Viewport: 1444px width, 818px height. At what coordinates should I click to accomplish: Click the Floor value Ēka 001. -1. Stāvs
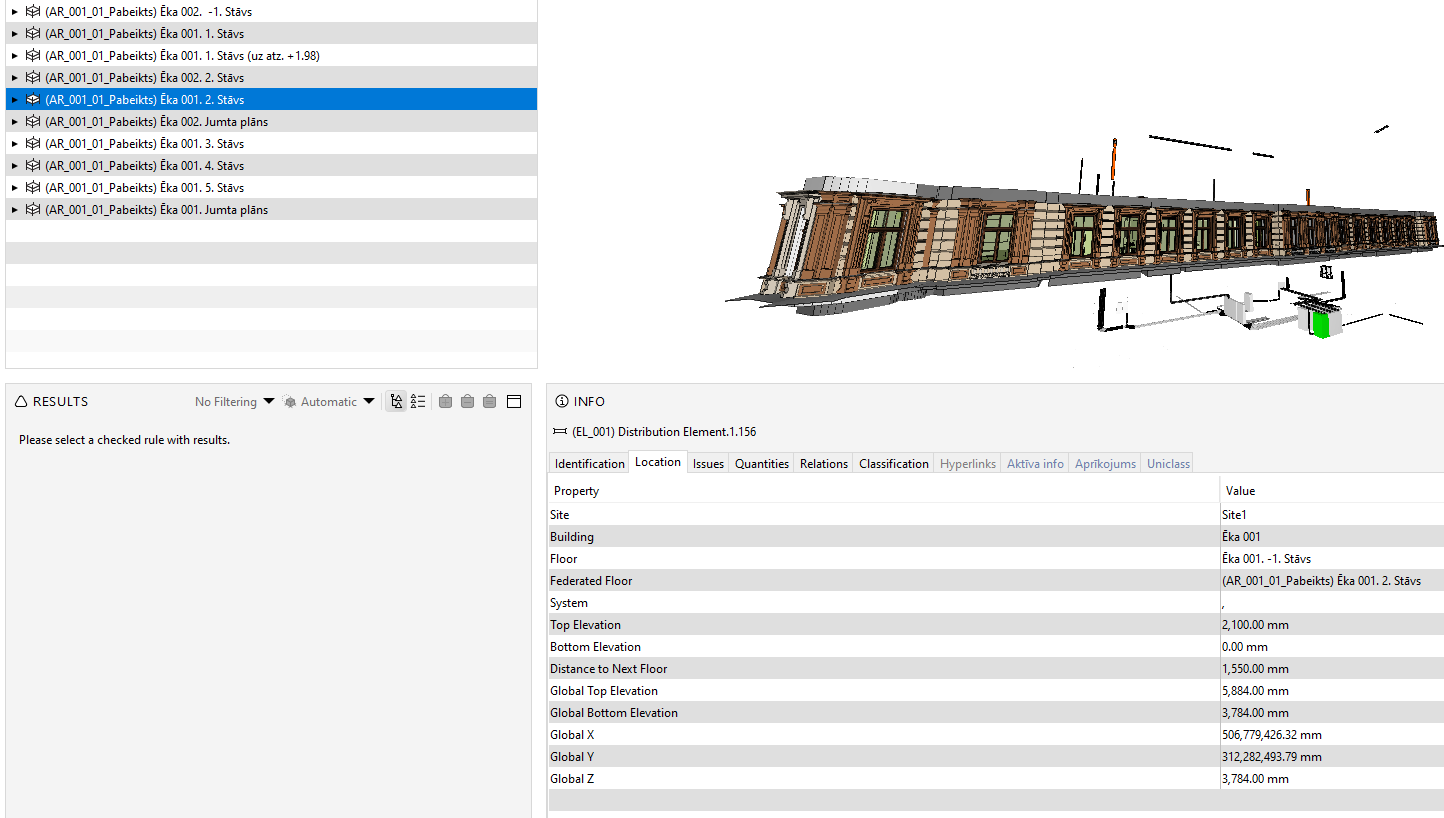[x=1332, y=559]
